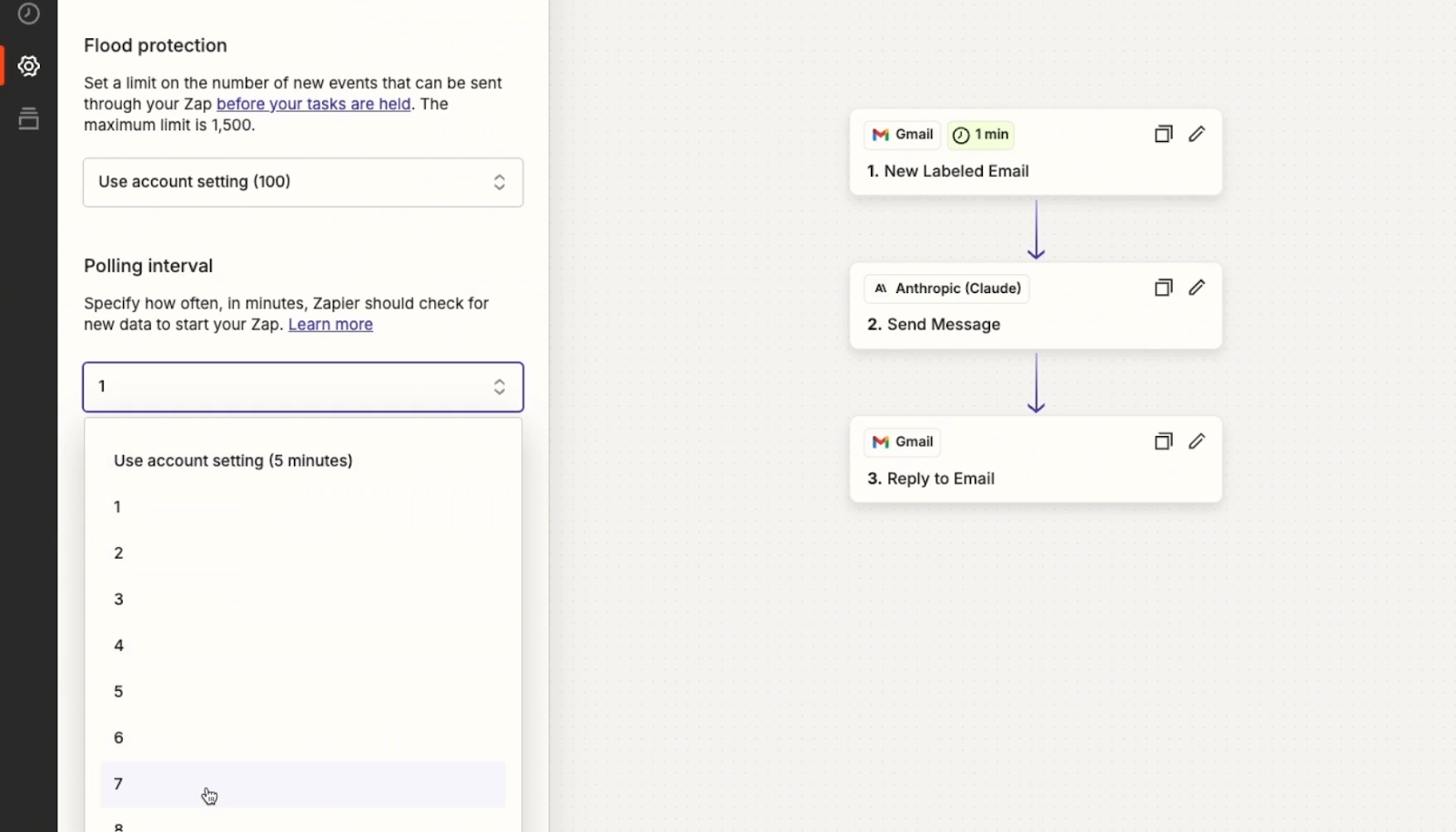Choose polling interval option 4
The width and height of the screenshot is (1456, 832).
click(x=303, y=645)
